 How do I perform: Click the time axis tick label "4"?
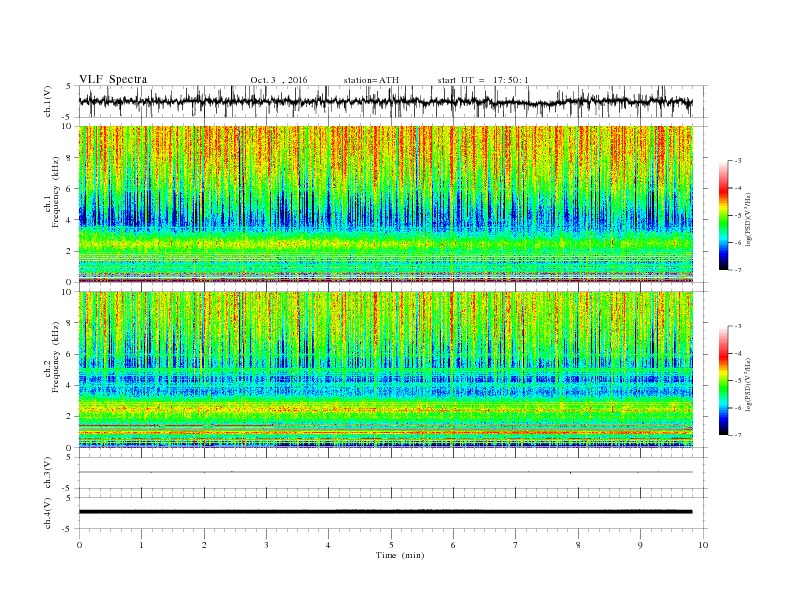pos(329,545)
